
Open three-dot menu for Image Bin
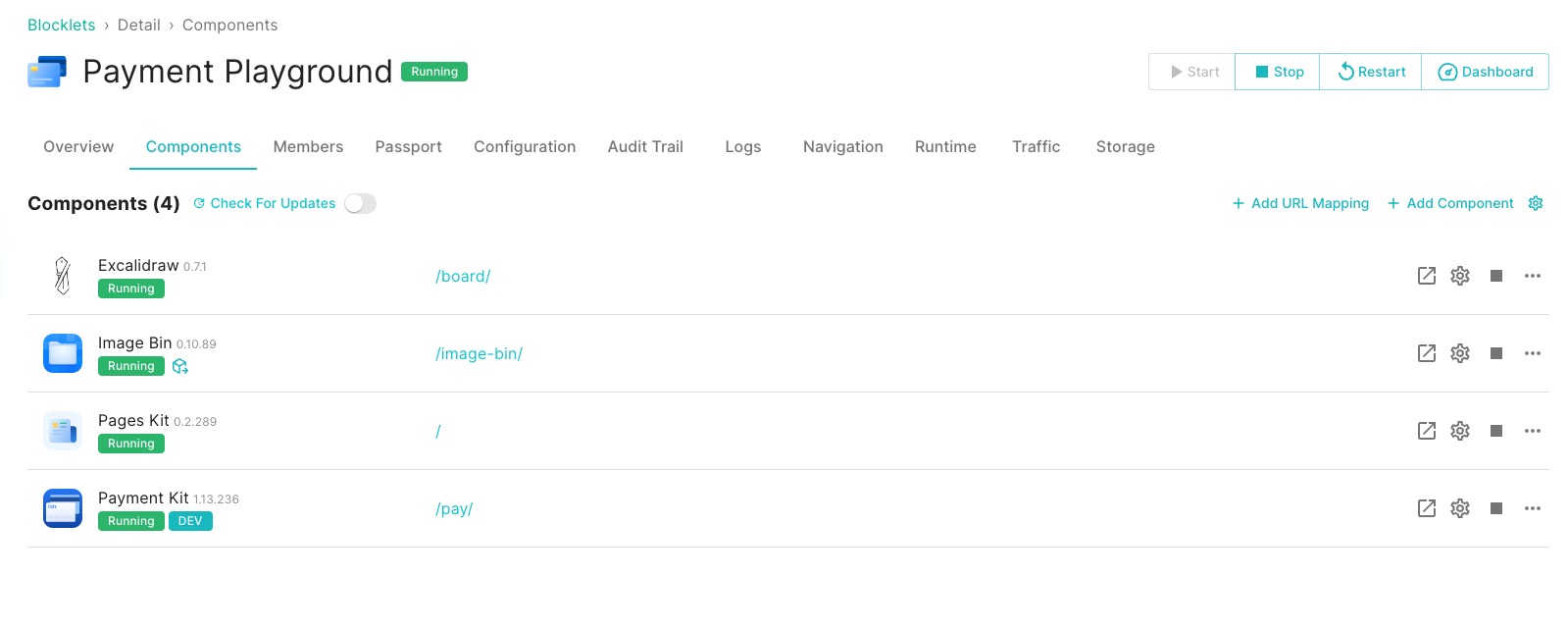point(1532,353)
